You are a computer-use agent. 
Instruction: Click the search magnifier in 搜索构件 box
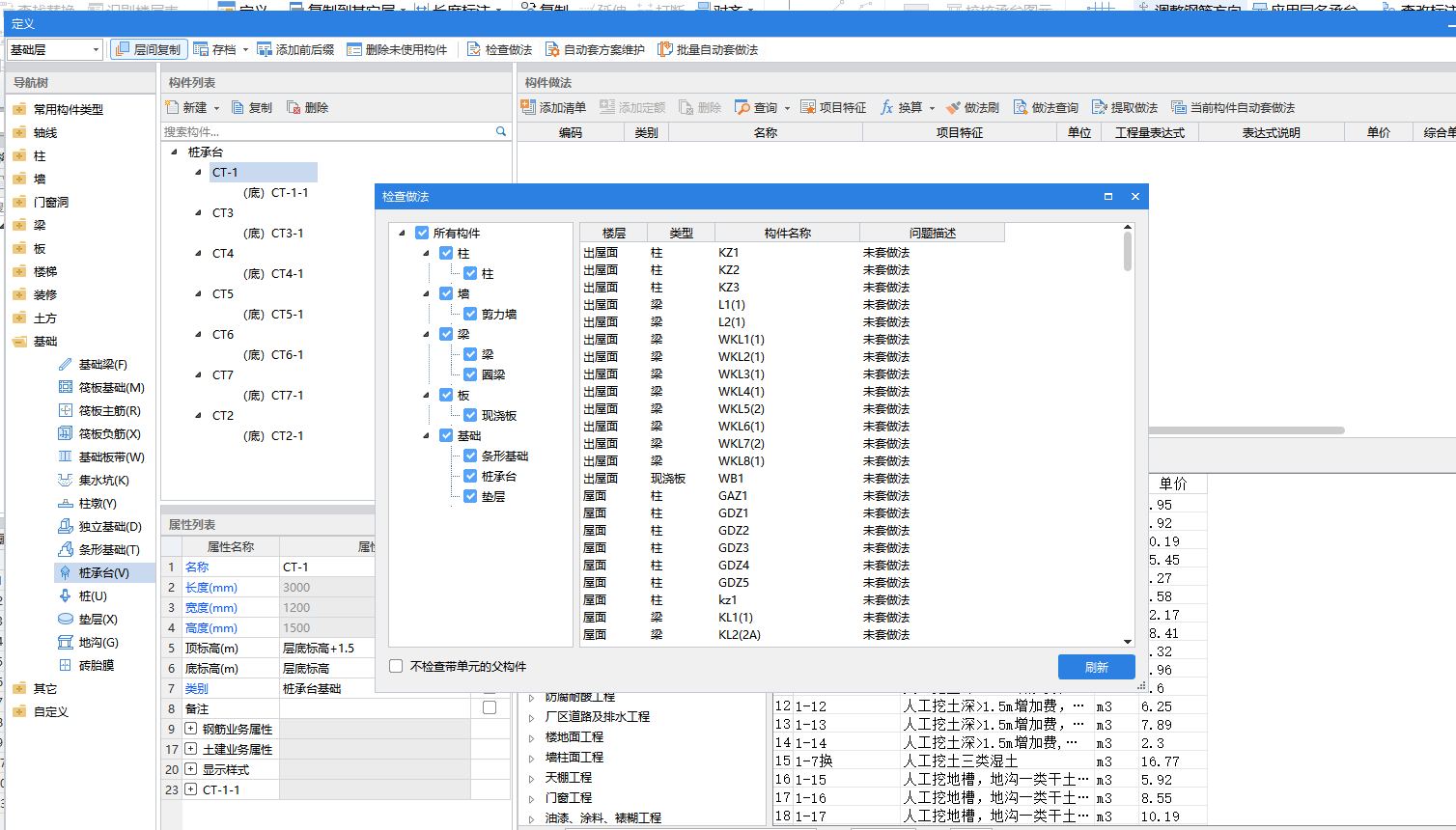[501, 131]
